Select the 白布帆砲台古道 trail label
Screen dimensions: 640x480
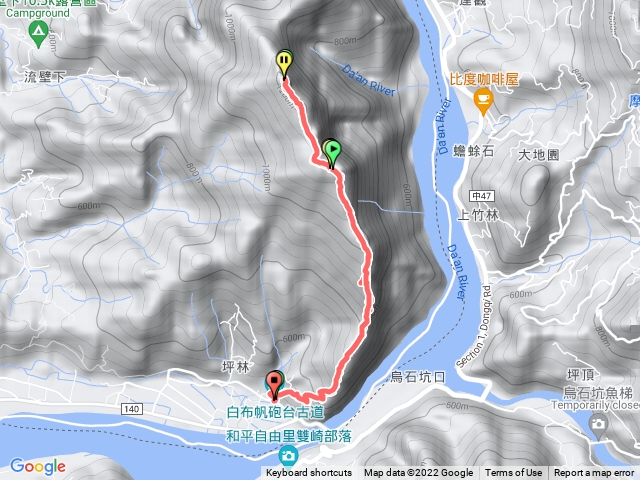click(275, 412)
